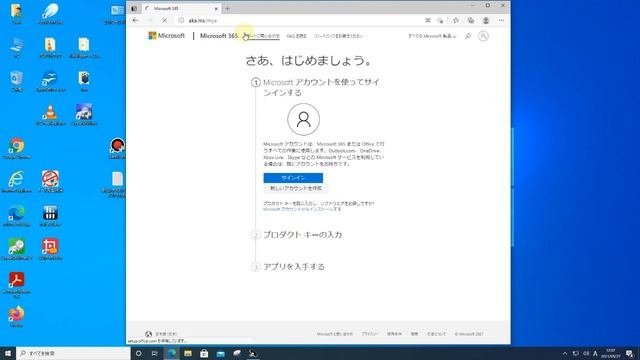Click the large profile avatar circle
640x360 pixels.
click(x=304, y=119)
